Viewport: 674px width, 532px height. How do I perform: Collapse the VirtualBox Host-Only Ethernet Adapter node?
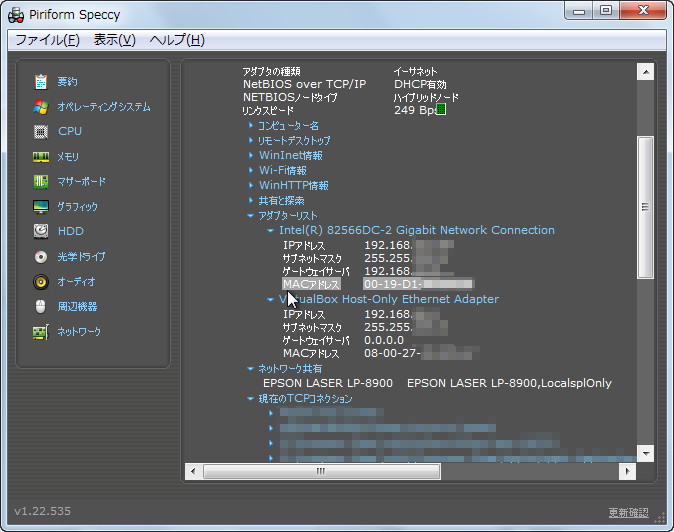270,300
